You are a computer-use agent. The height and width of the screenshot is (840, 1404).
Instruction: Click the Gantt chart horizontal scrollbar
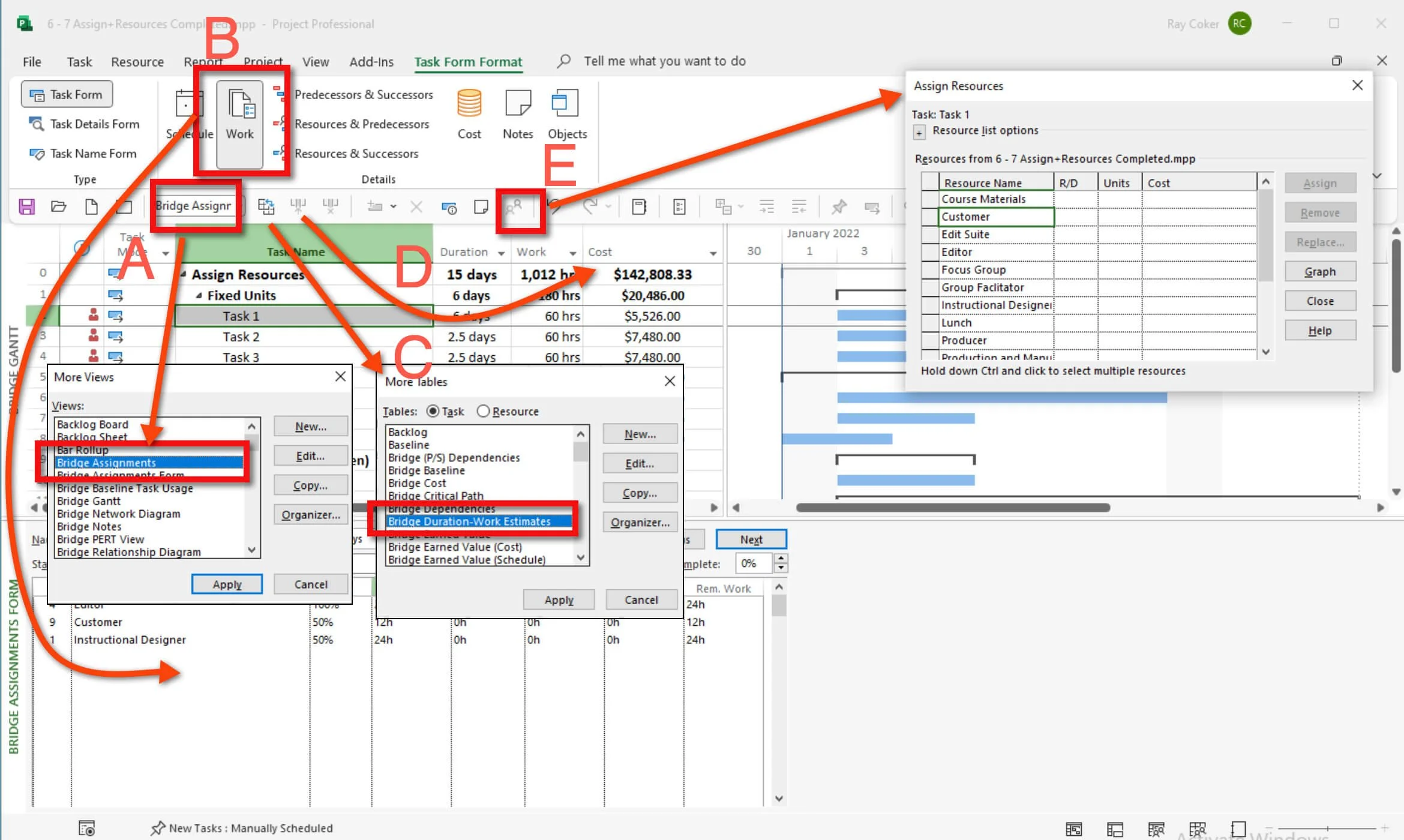[x=953, y=508]
